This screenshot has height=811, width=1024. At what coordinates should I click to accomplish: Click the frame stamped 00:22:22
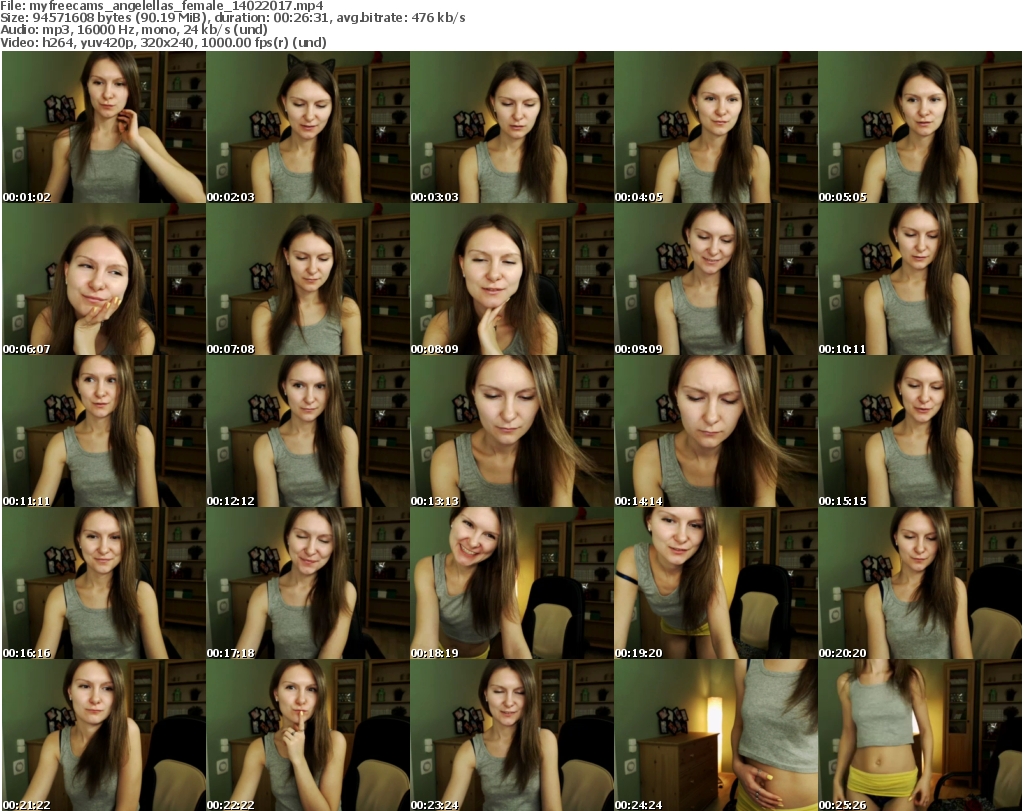308,735
